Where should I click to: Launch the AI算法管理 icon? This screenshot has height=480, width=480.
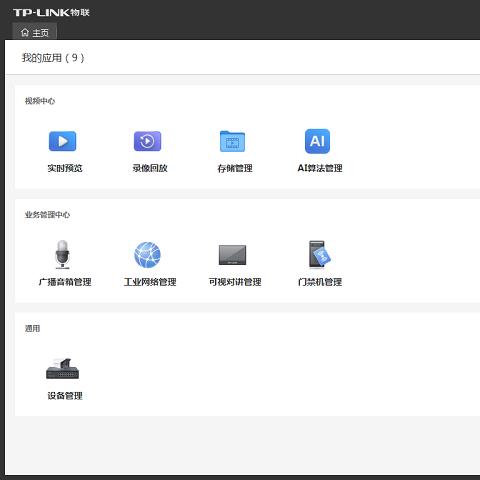click(317, 141)
